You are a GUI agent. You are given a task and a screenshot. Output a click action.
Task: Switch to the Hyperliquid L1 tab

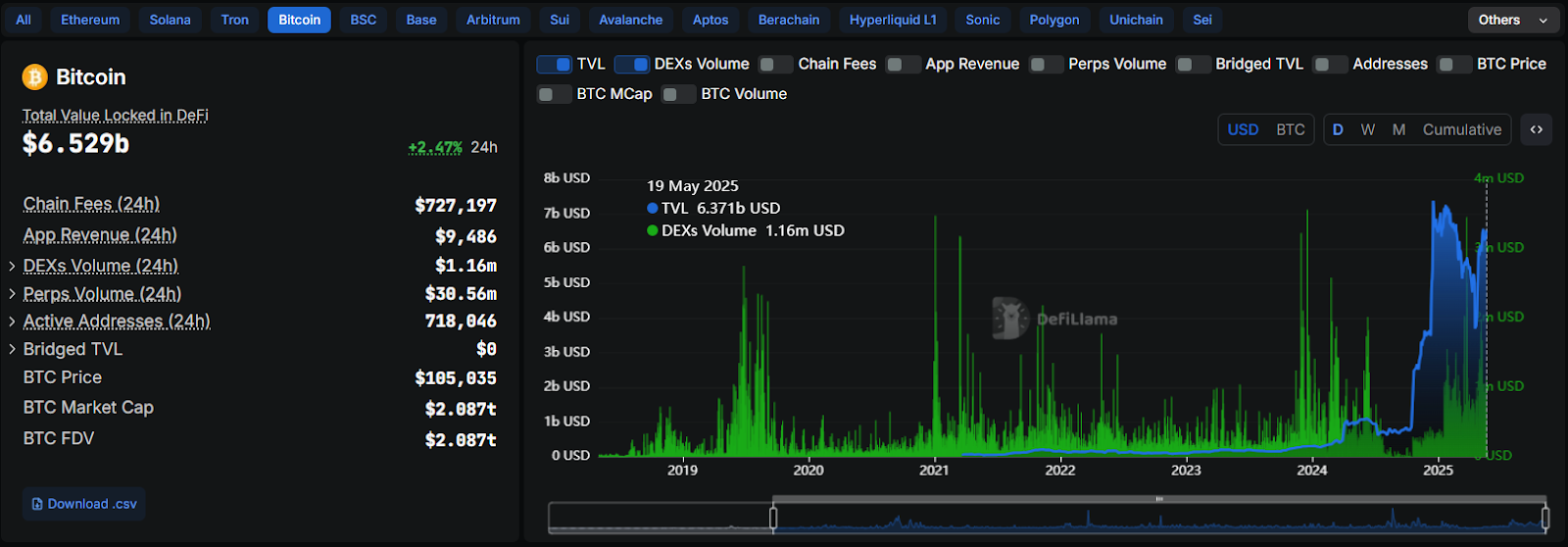pos(893,20)
